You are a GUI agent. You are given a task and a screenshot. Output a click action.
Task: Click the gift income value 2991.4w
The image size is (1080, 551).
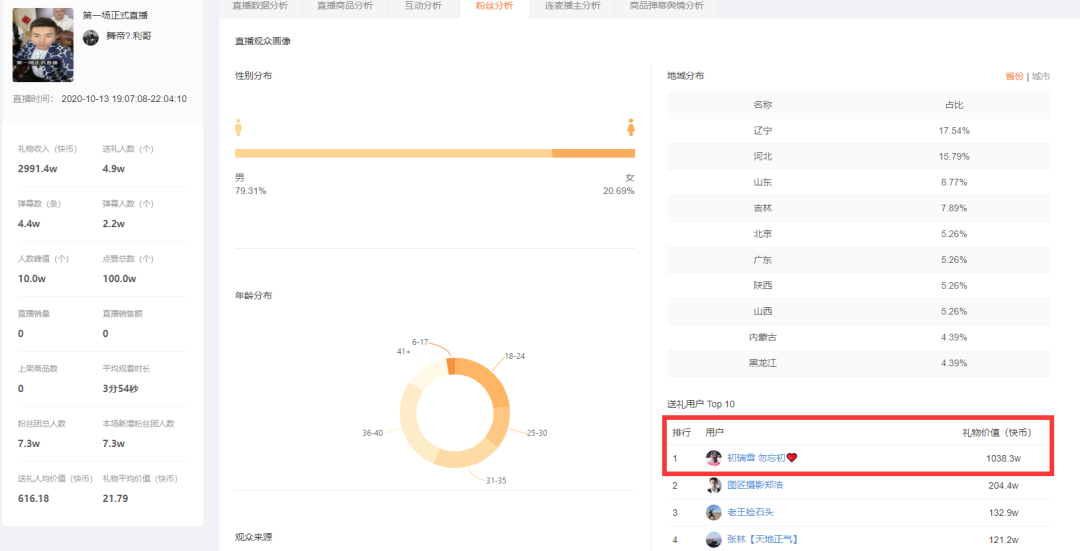click(38, 169)
